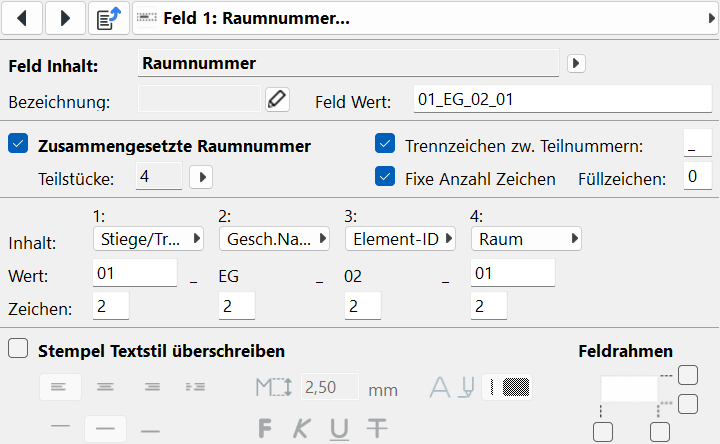Enable Stempel Textstil überschreiben
720x444 pixels.
[18, 350]
